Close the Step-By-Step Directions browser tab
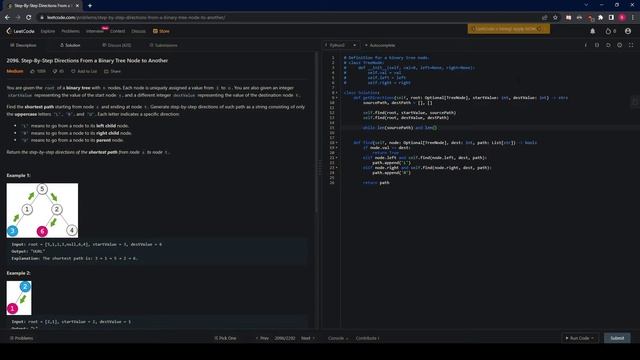 77,6
